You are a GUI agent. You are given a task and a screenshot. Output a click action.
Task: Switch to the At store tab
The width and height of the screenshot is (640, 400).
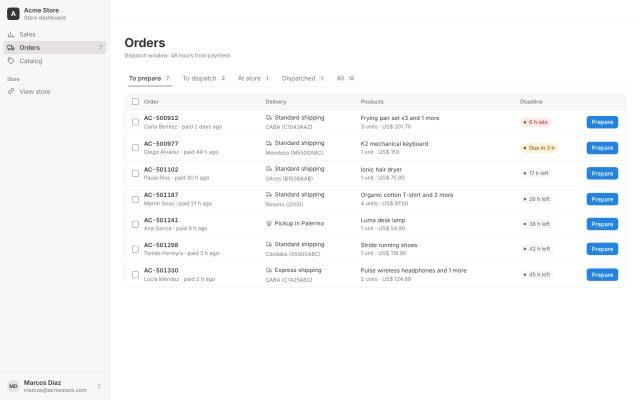[x=253, y=78]
